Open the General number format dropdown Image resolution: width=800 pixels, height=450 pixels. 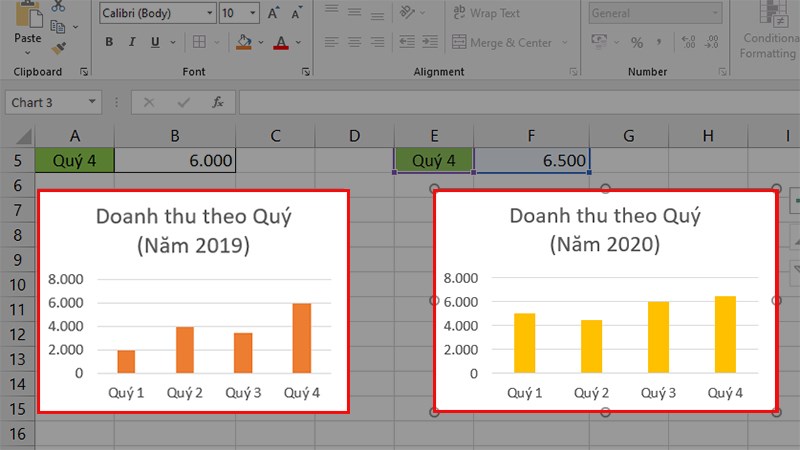tap(715, 13)
